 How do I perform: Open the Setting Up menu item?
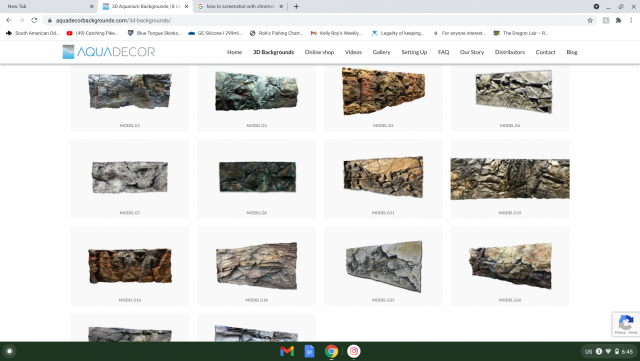[x=414, y=52]
